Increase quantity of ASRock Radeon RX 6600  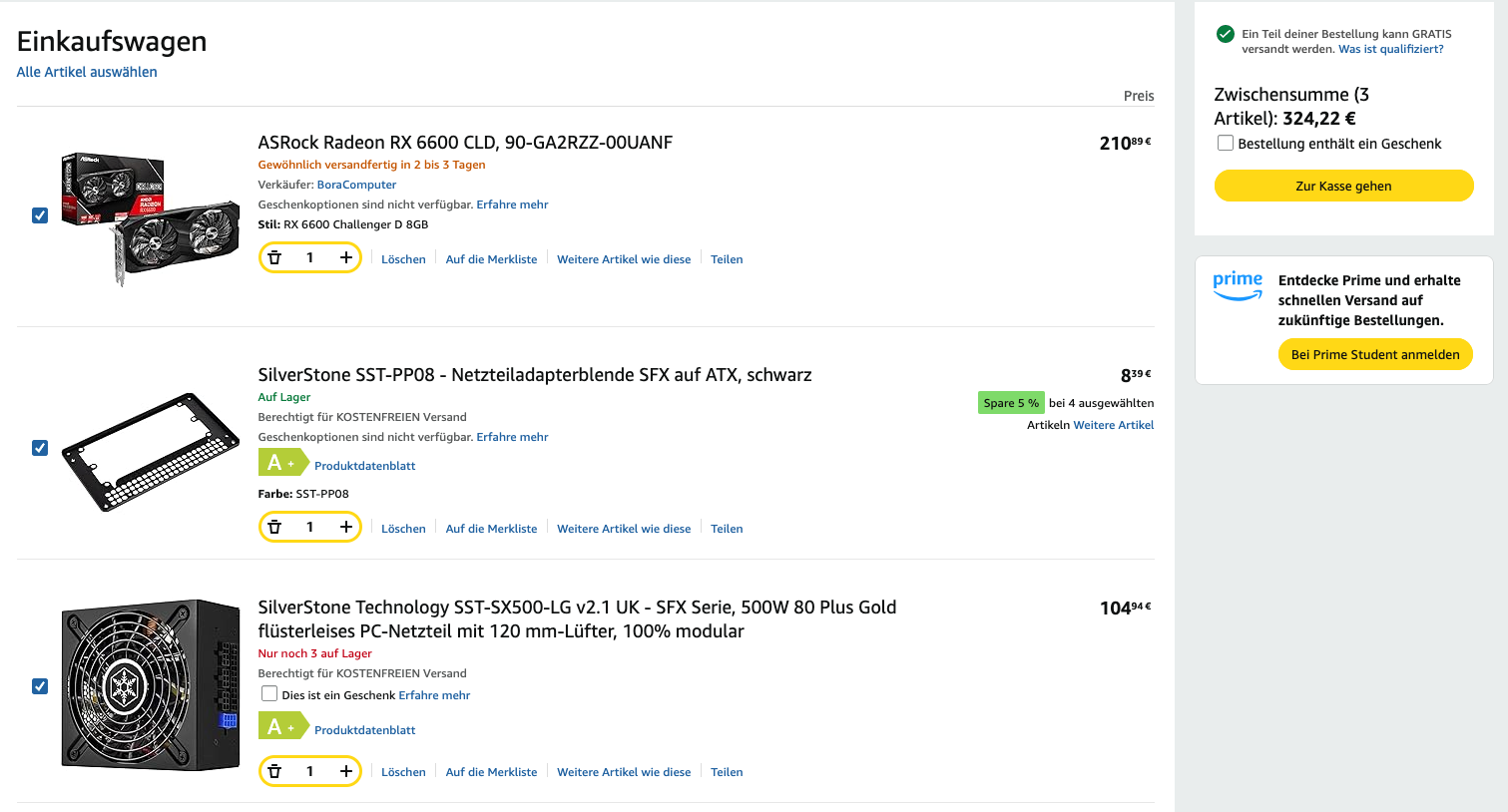pos(345,258)
